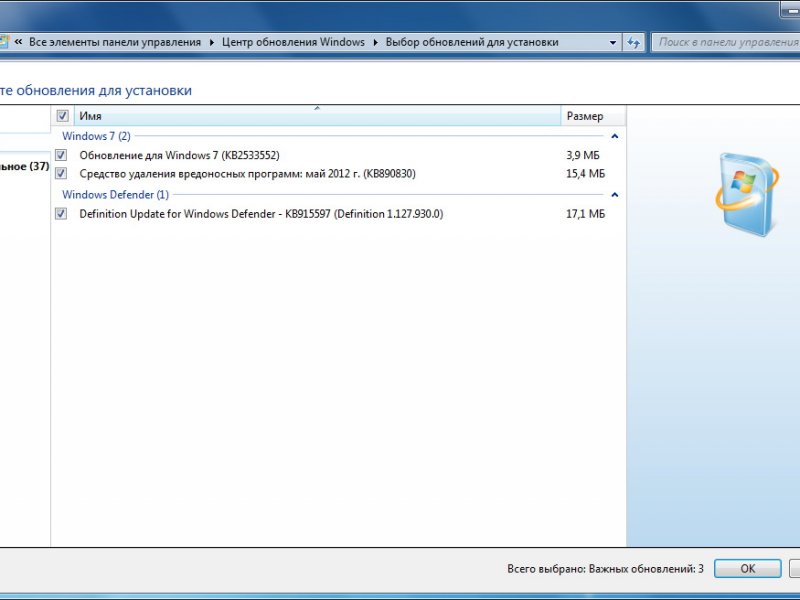Viewport: 800px width, 600px height.
Task: Uncheck the KB2533552 Windows 7 update checkbox
Action: [x=61, y=155]
